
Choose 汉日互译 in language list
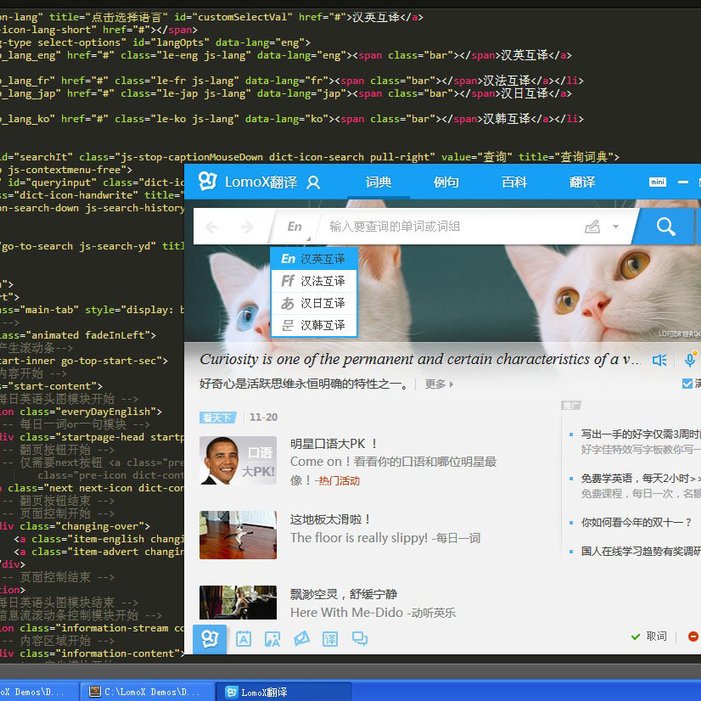[x=313, y=303]
